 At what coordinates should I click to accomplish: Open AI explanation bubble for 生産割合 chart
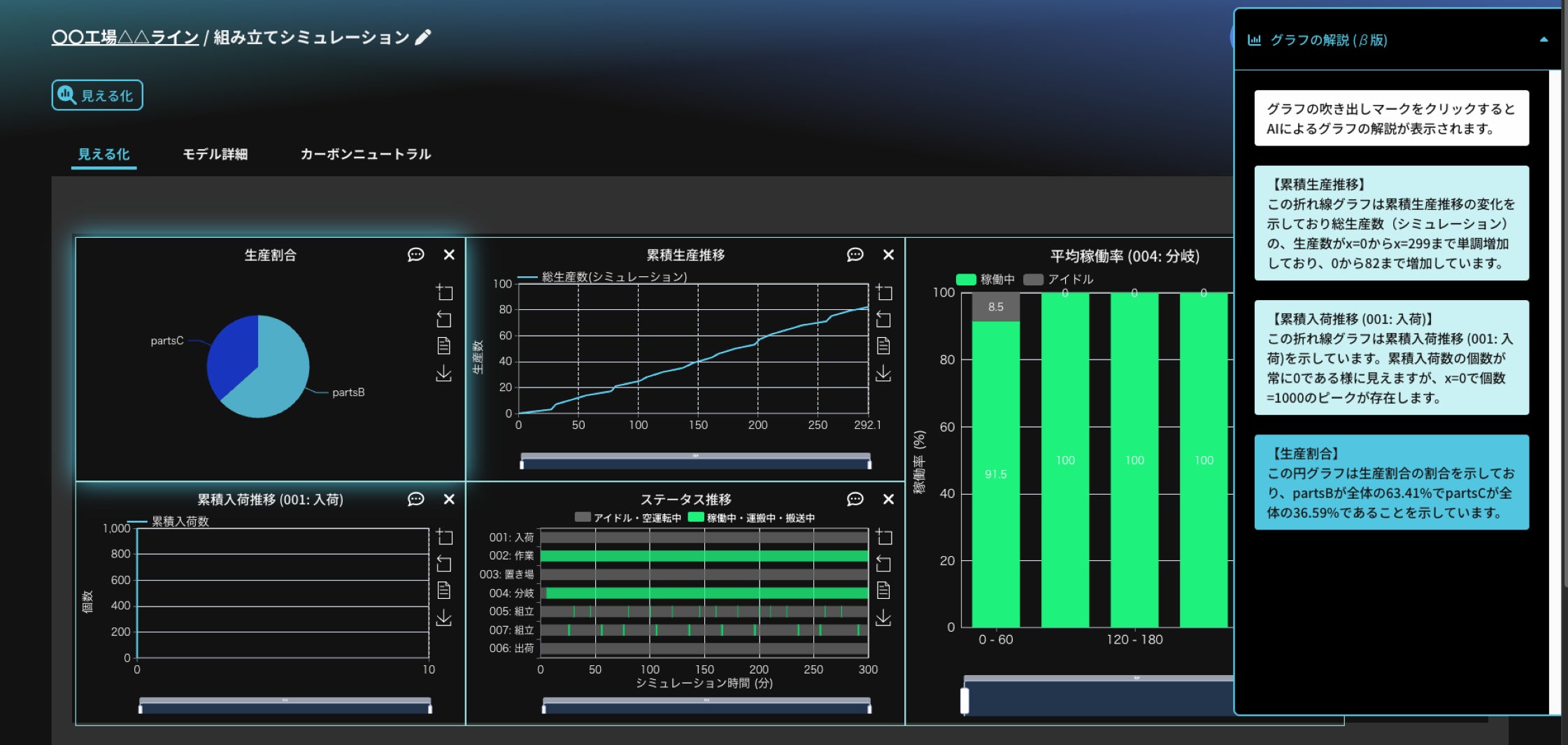pyautogui.click(x=415, y=255)
